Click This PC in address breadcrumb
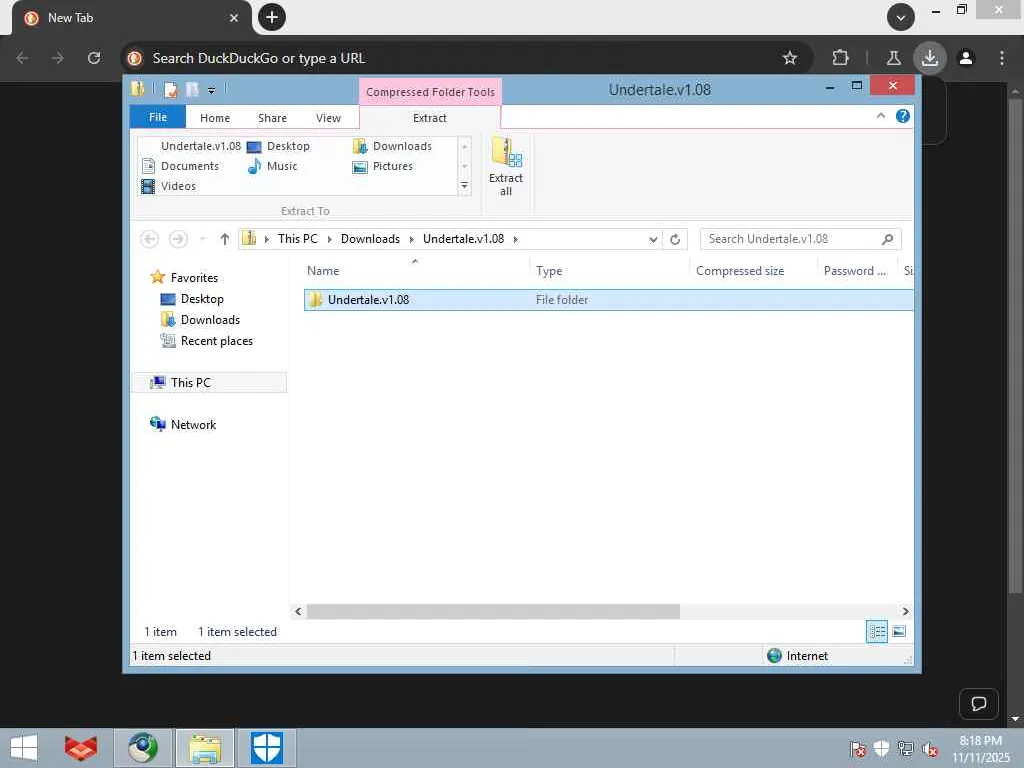 (297, 239)
